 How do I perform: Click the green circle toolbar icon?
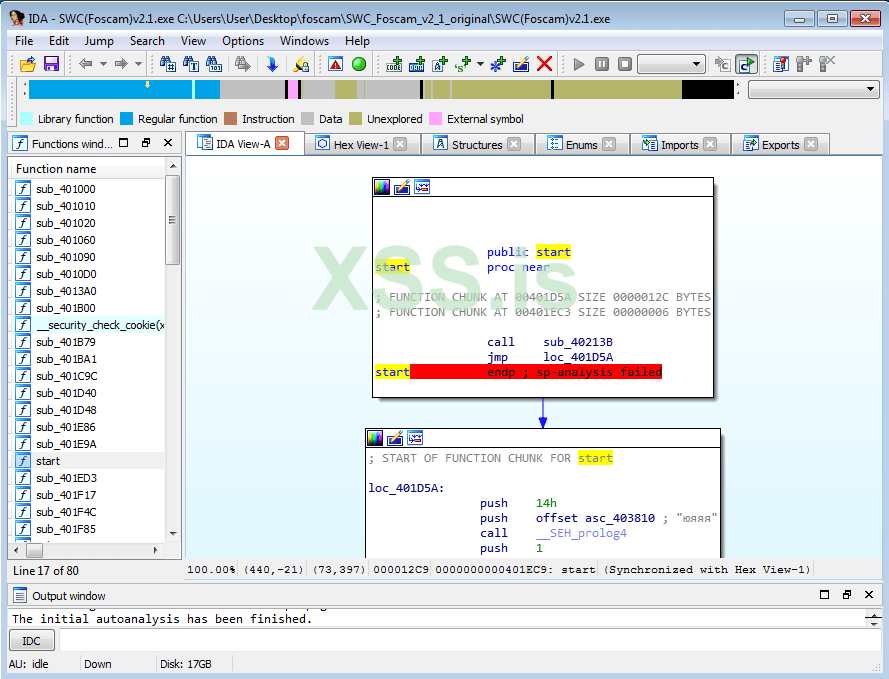[359, 64]
